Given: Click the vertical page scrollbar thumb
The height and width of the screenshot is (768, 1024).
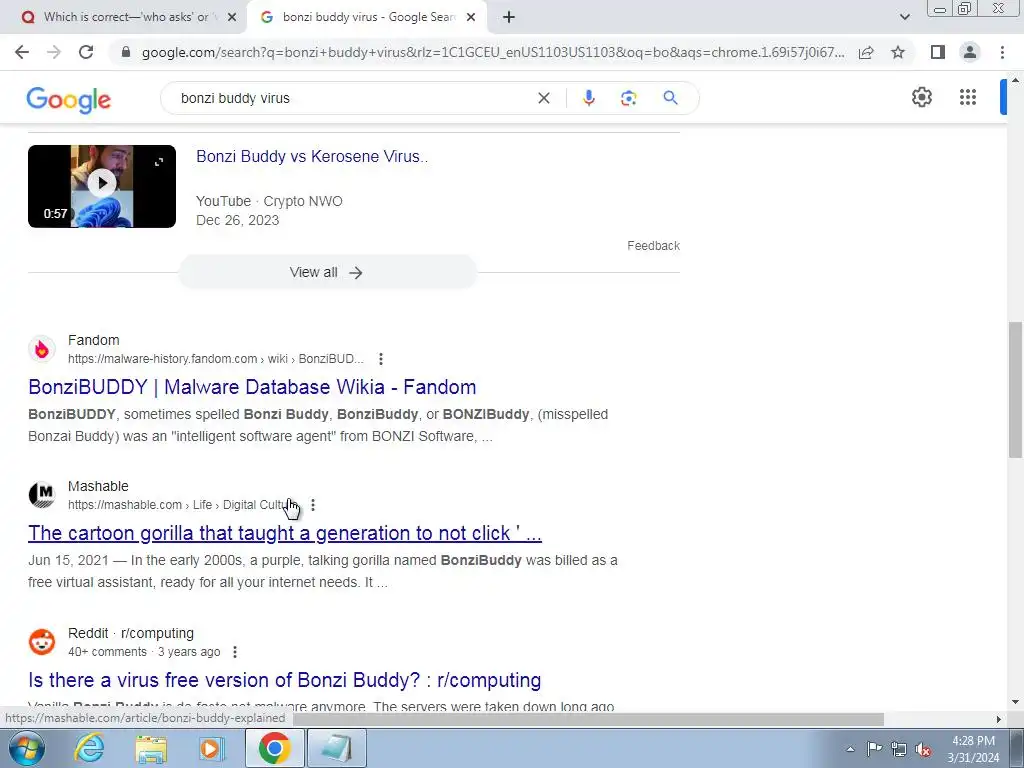Looking at the screenshot, I should (x=1015, y=390).
